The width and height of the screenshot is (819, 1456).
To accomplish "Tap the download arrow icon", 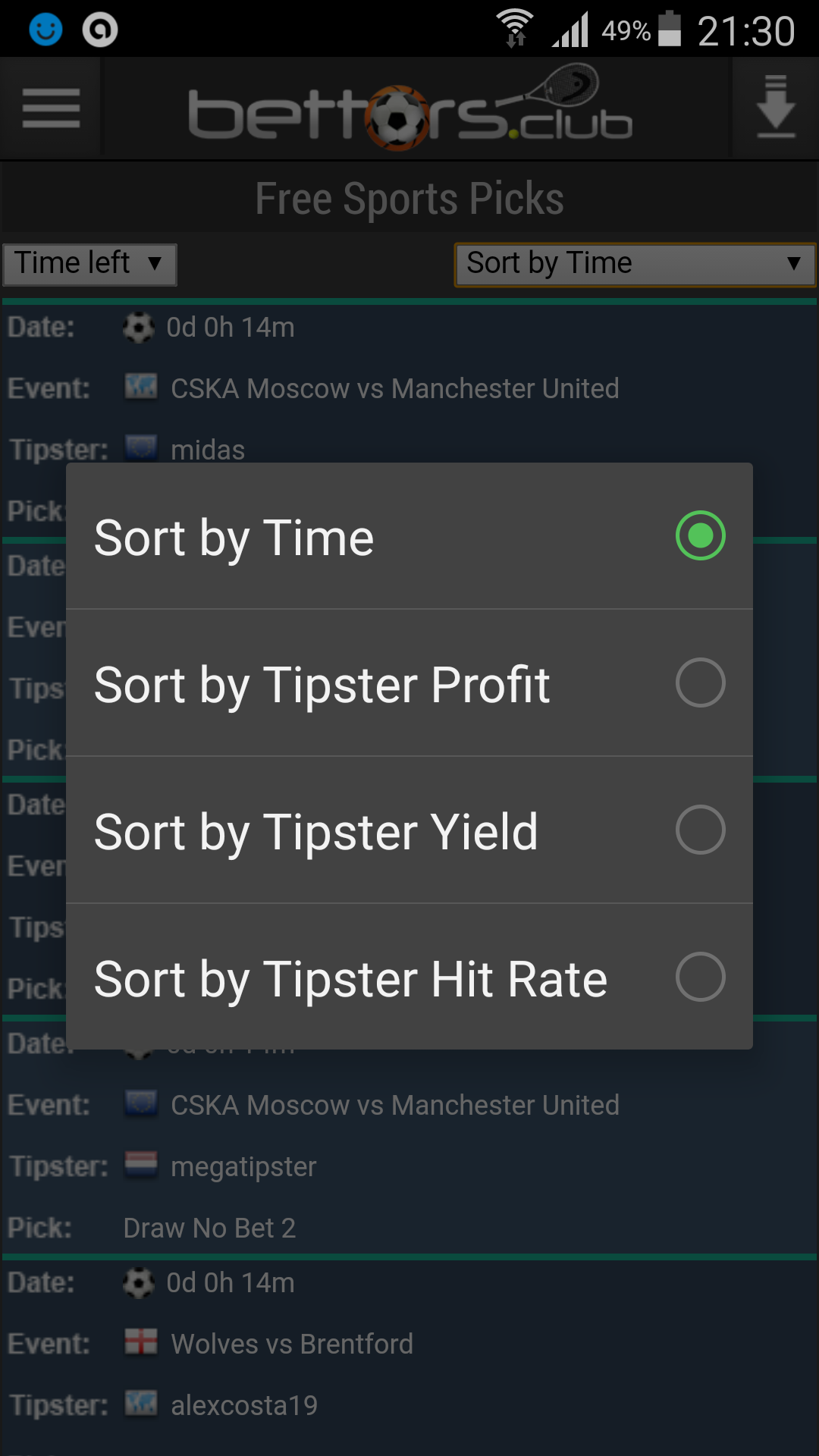I will tap(775, 108).
